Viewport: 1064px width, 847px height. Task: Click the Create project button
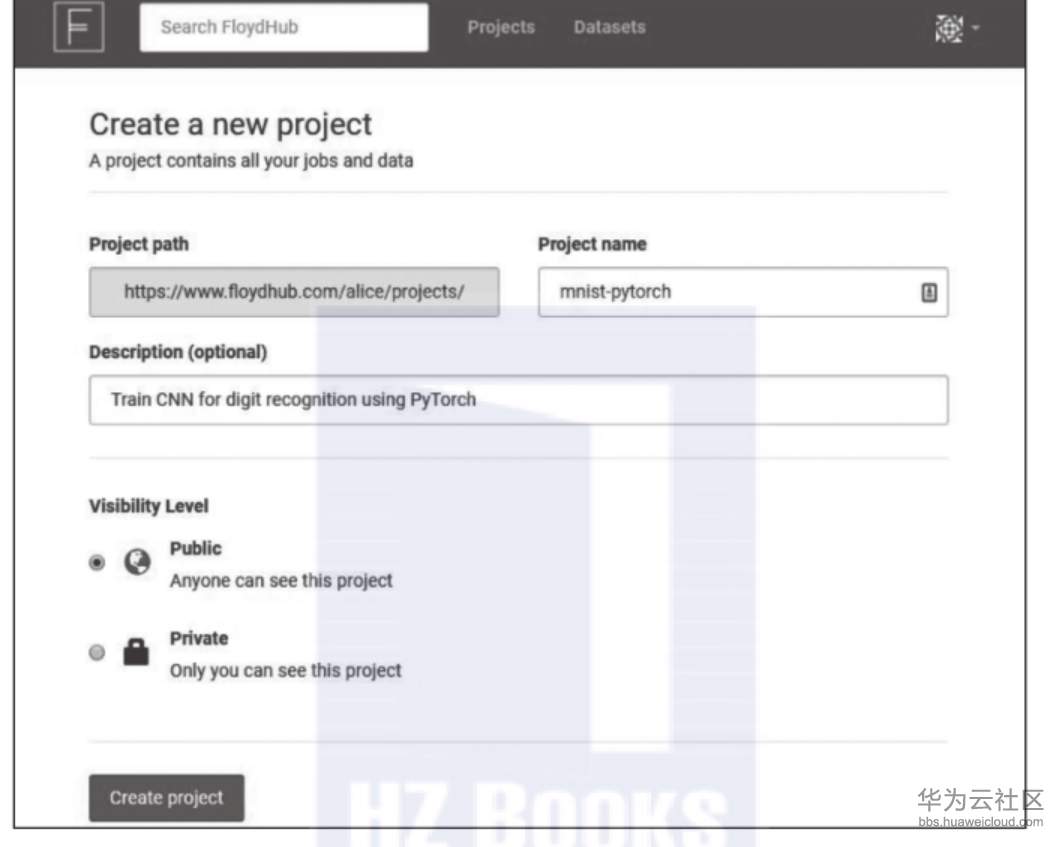(x=166, y=797)
